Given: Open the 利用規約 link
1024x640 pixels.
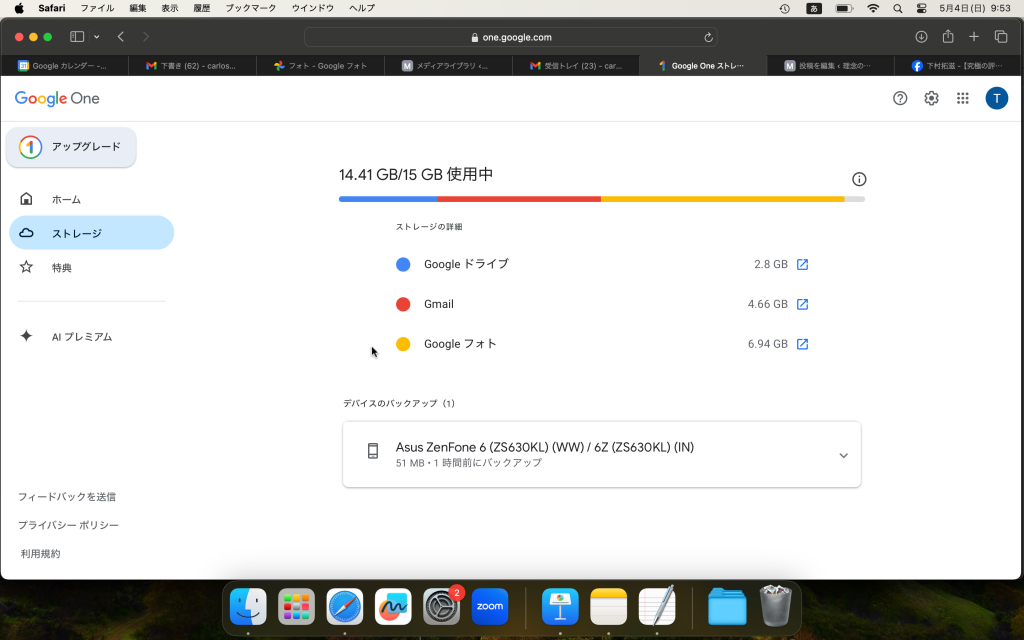Looking at the screenshot, I should [40, 554].
